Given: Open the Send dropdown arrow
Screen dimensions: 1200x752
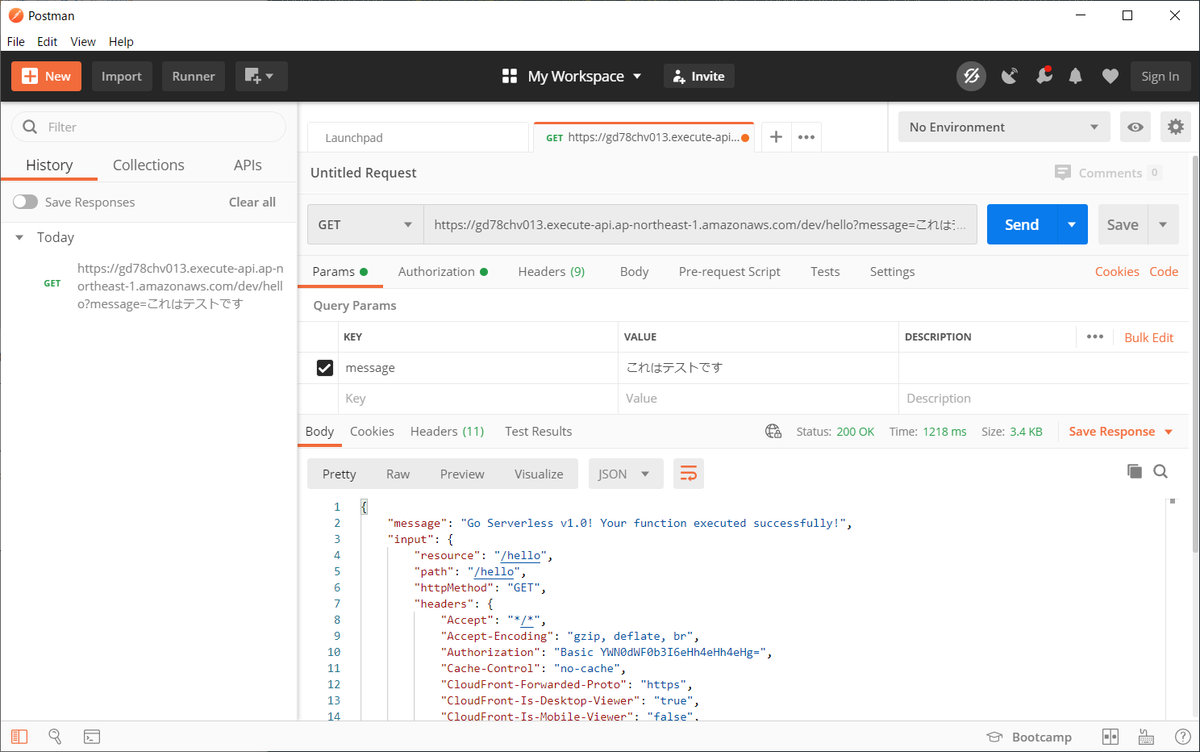Looking at the screenshot, I should tap(1072, 225).
